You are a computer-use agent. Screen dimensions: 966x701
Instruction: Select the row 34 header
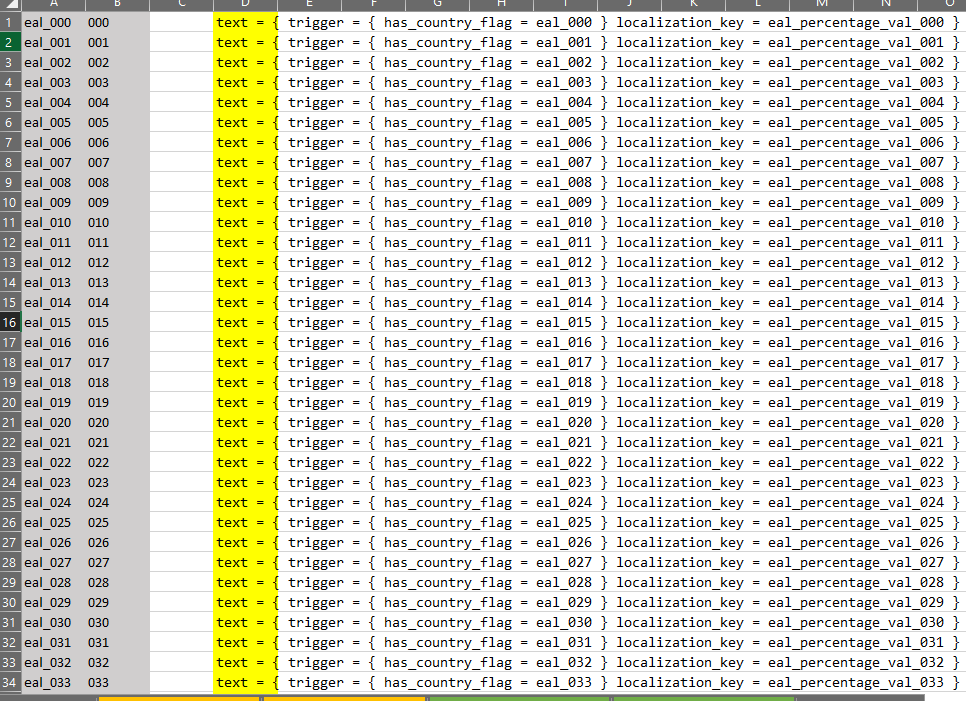point(10,683)
